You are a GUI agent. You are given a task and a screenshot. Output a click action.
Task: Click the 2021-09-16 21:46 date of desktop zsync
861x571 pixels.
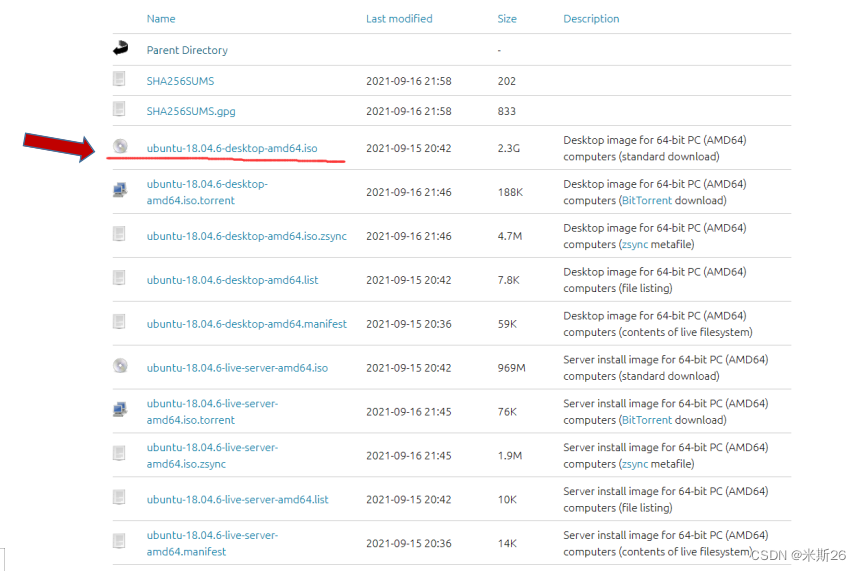pos(409,236)
